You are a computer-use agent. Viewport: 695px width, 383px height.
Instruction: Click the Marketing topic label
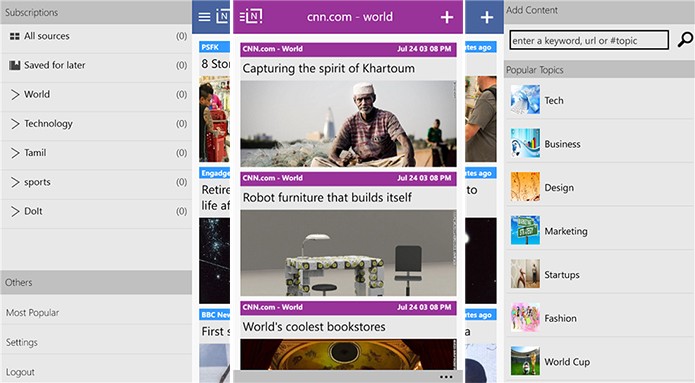point(566,231)
